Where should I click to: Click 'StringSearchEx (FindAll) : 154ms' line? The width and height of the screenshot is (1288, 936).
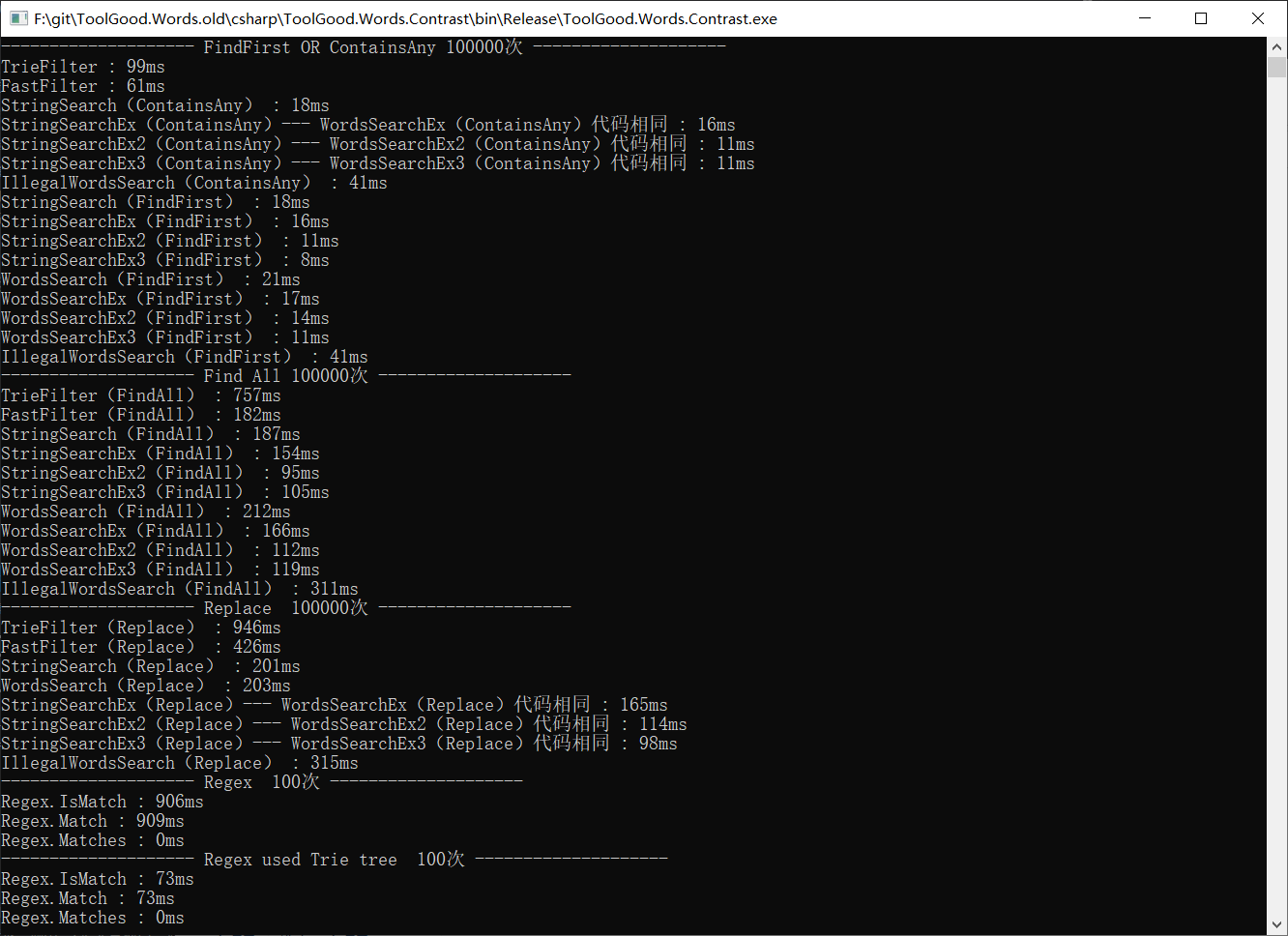tap(161, 453)
